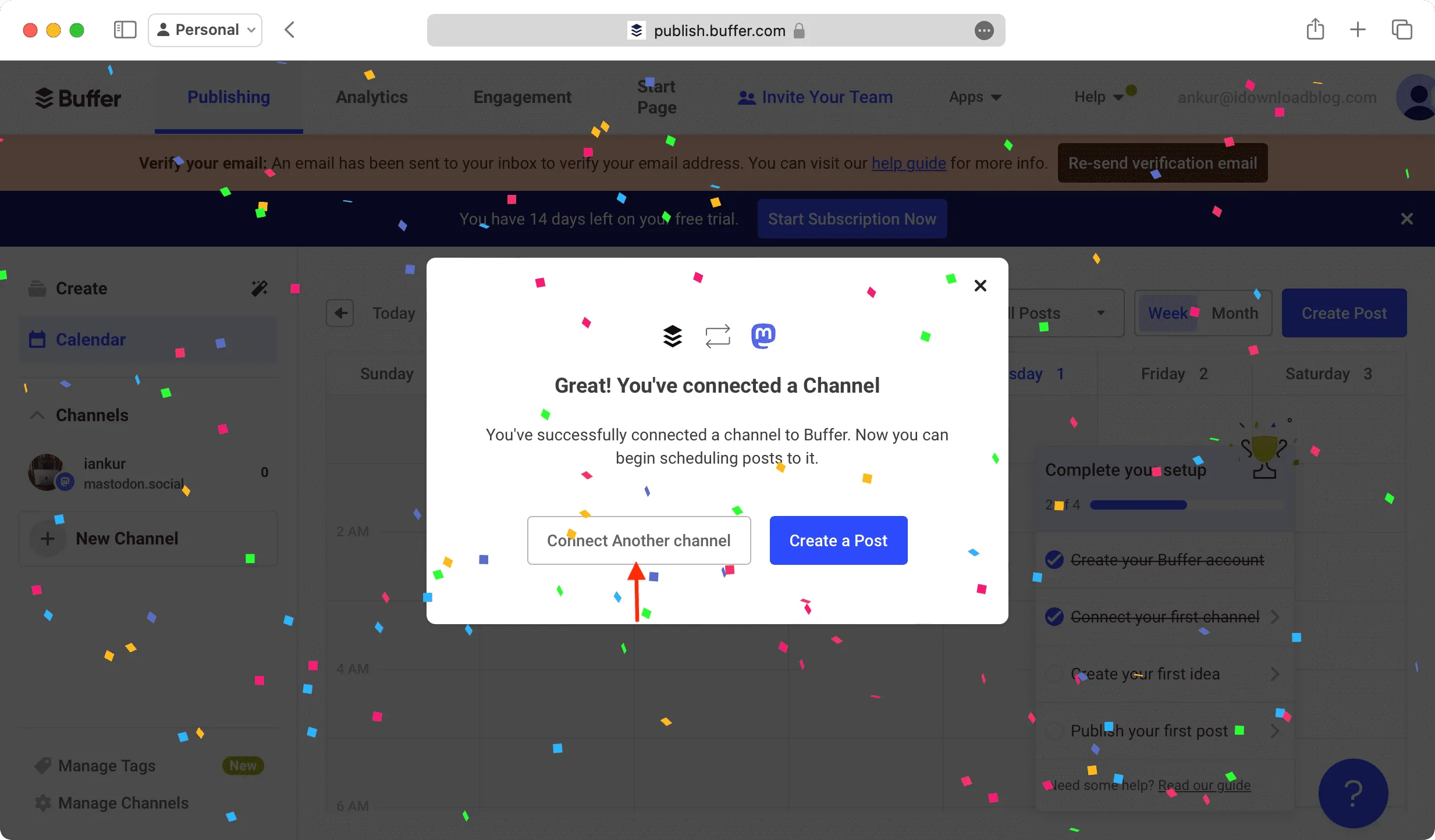This screenshot has width=1435, height=840.
Task: Close the connected channel dialog
Action: pyautogui.click(x=981, y=286)
